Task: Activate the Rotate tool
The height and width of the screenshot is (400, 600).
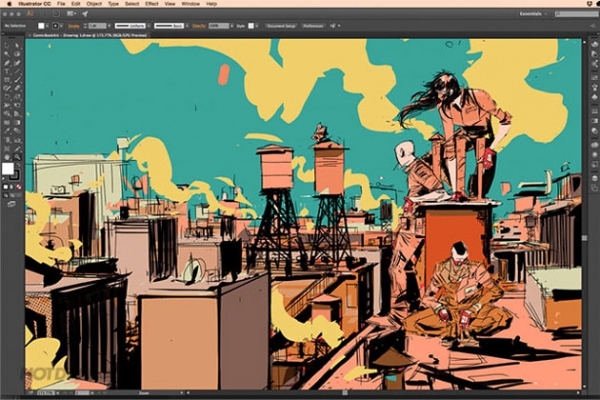Action: 7,97
